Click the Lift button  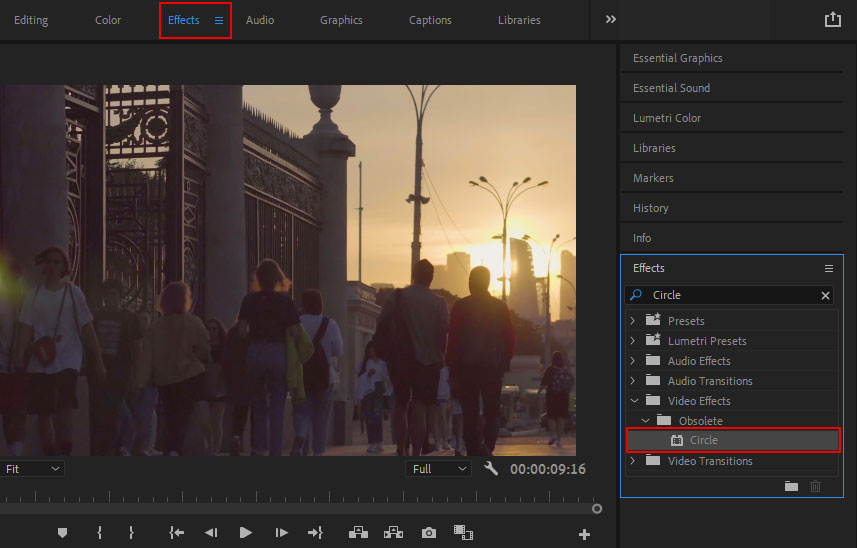click(x=359, y=533)
